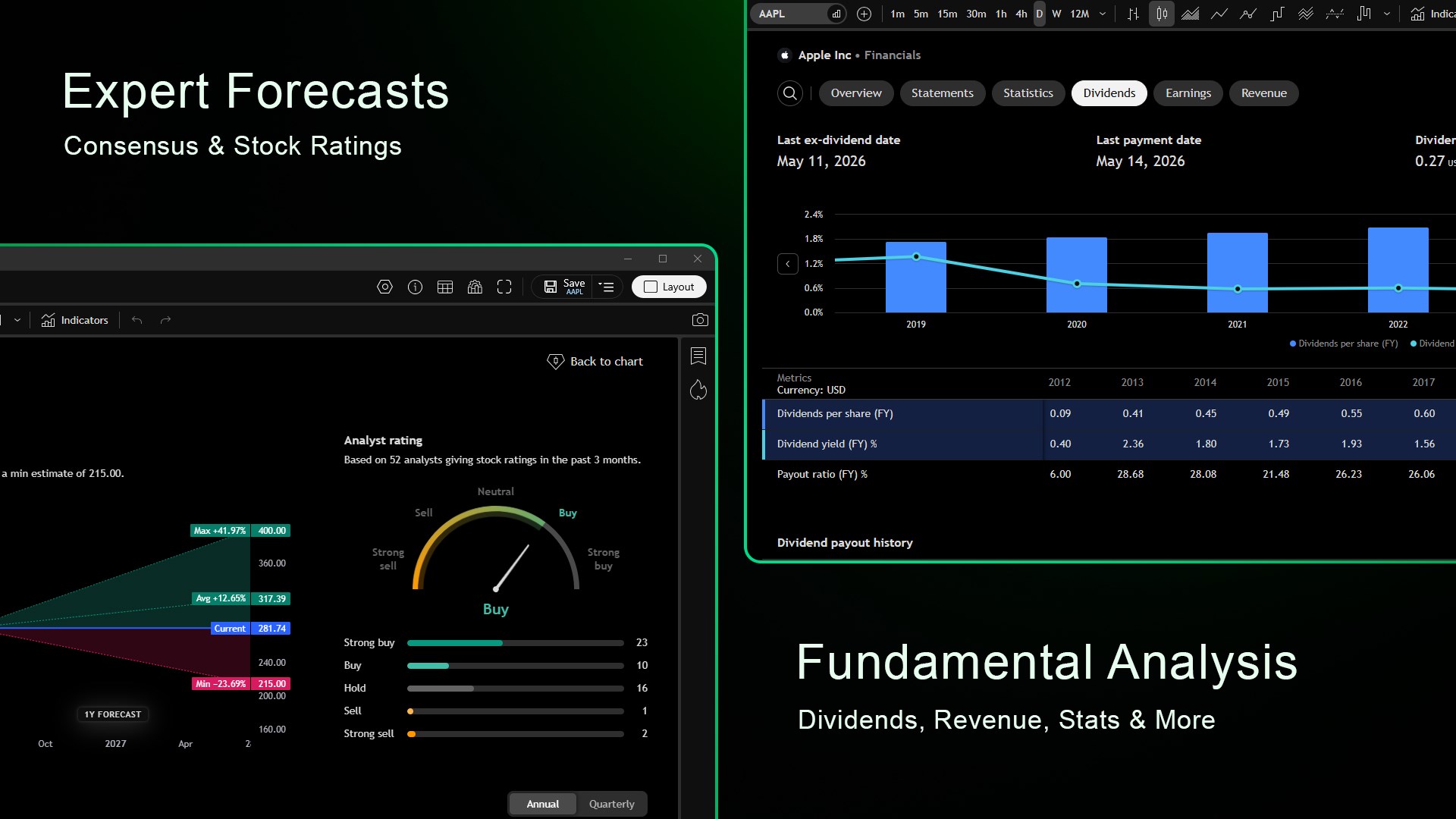Open the saved layouts list dropdown

tap(607, 287)
